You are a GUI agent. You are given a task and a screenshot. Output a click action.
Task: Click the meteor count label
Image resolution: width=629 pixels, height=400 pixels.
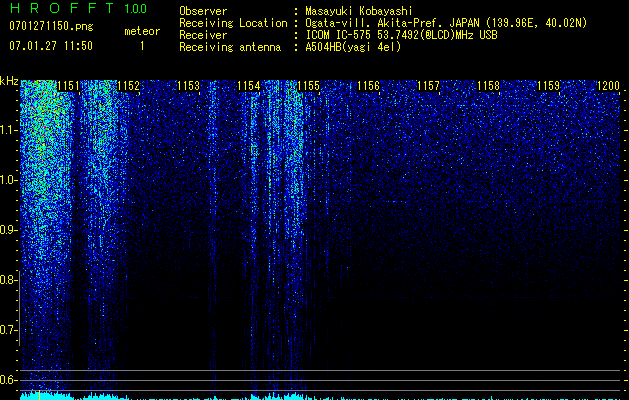click(x=142, y=31)
